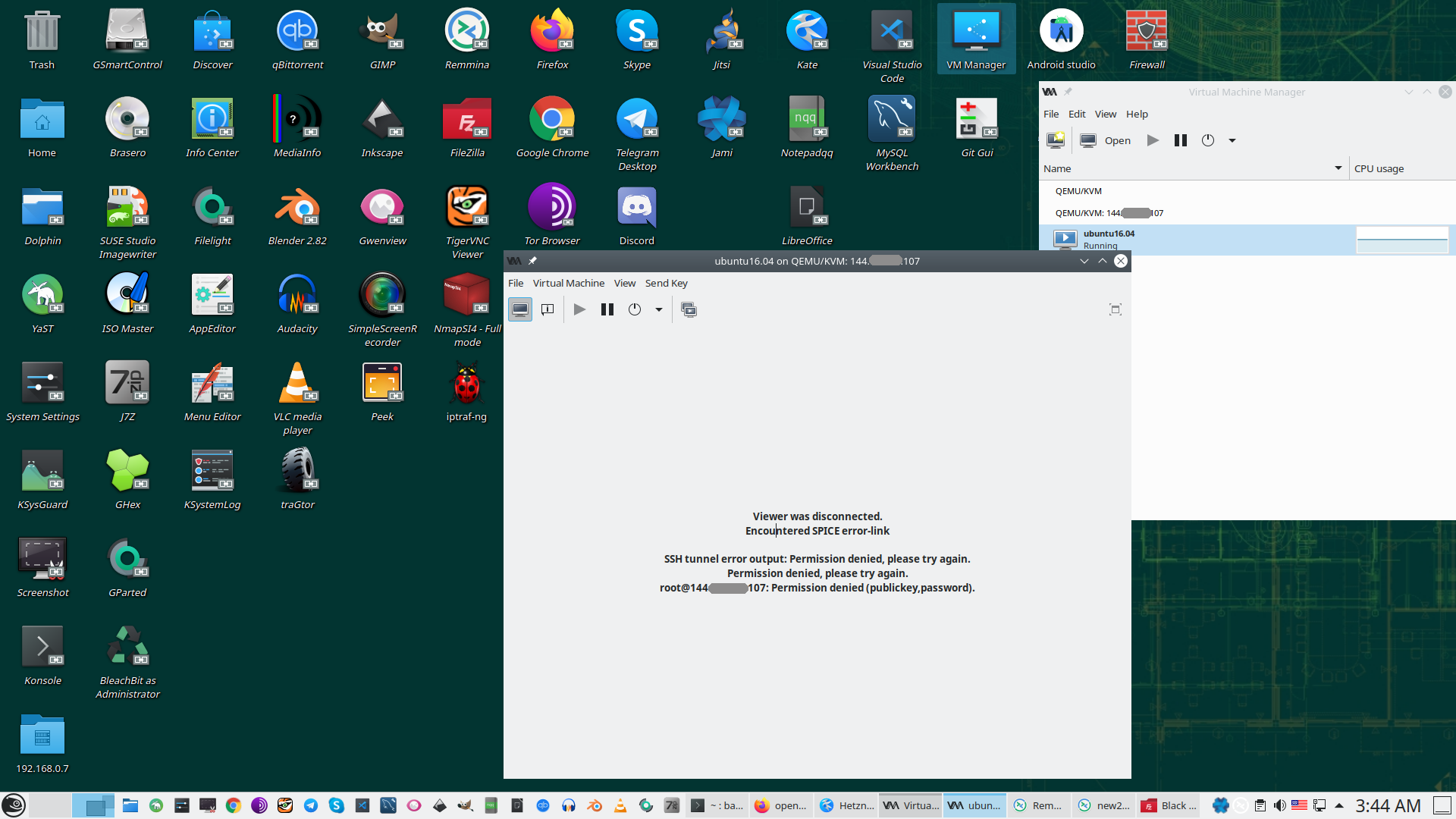Open the Virtual Machine menu
This screenshot has width=1456, height=819.
coord(568,283)
